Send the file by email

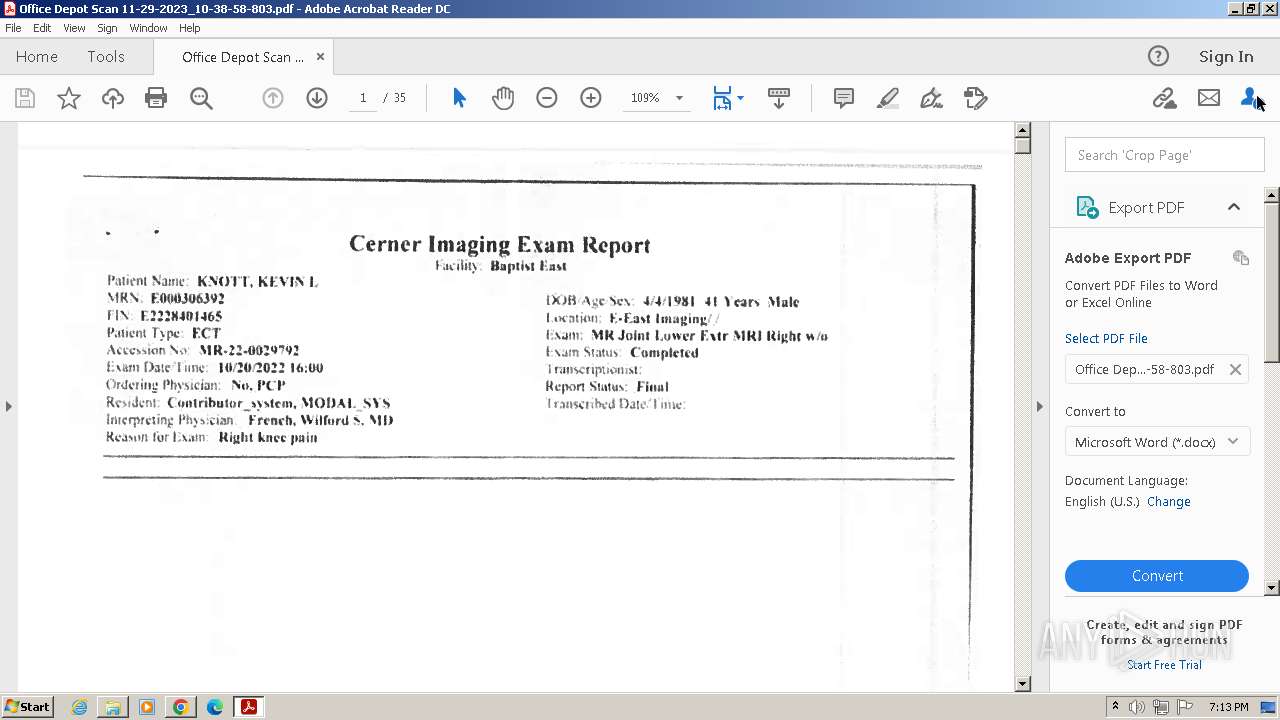pyautogui.click(x=1209, y=98)
